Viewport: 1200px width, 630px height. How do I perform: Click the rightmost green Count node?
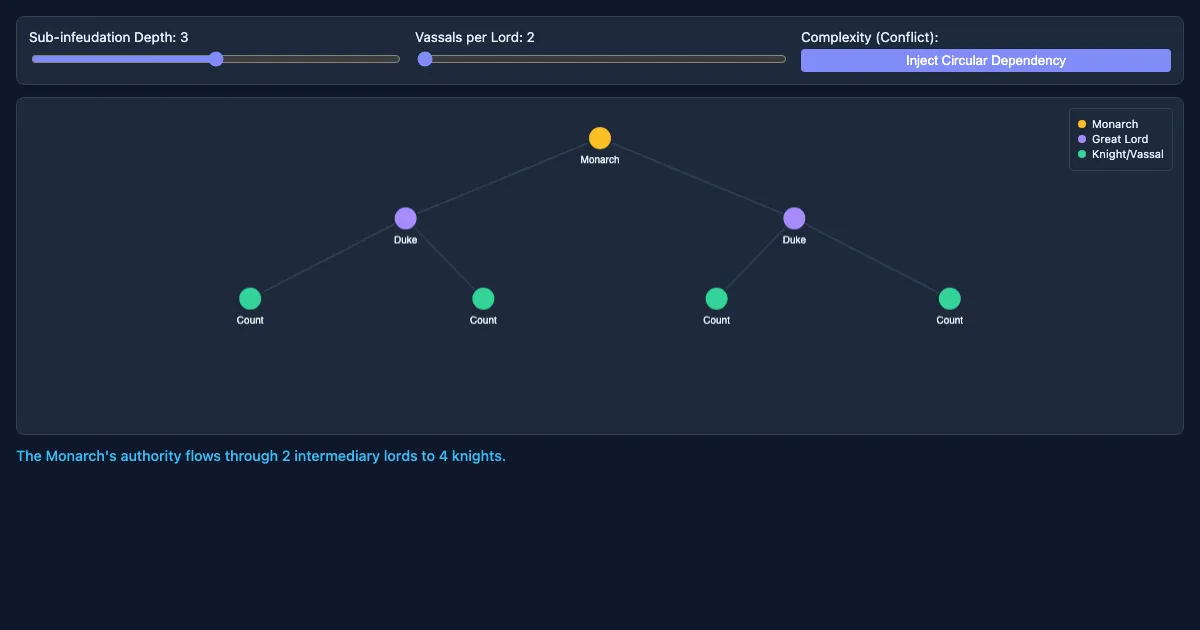click(x=950, y=298)
